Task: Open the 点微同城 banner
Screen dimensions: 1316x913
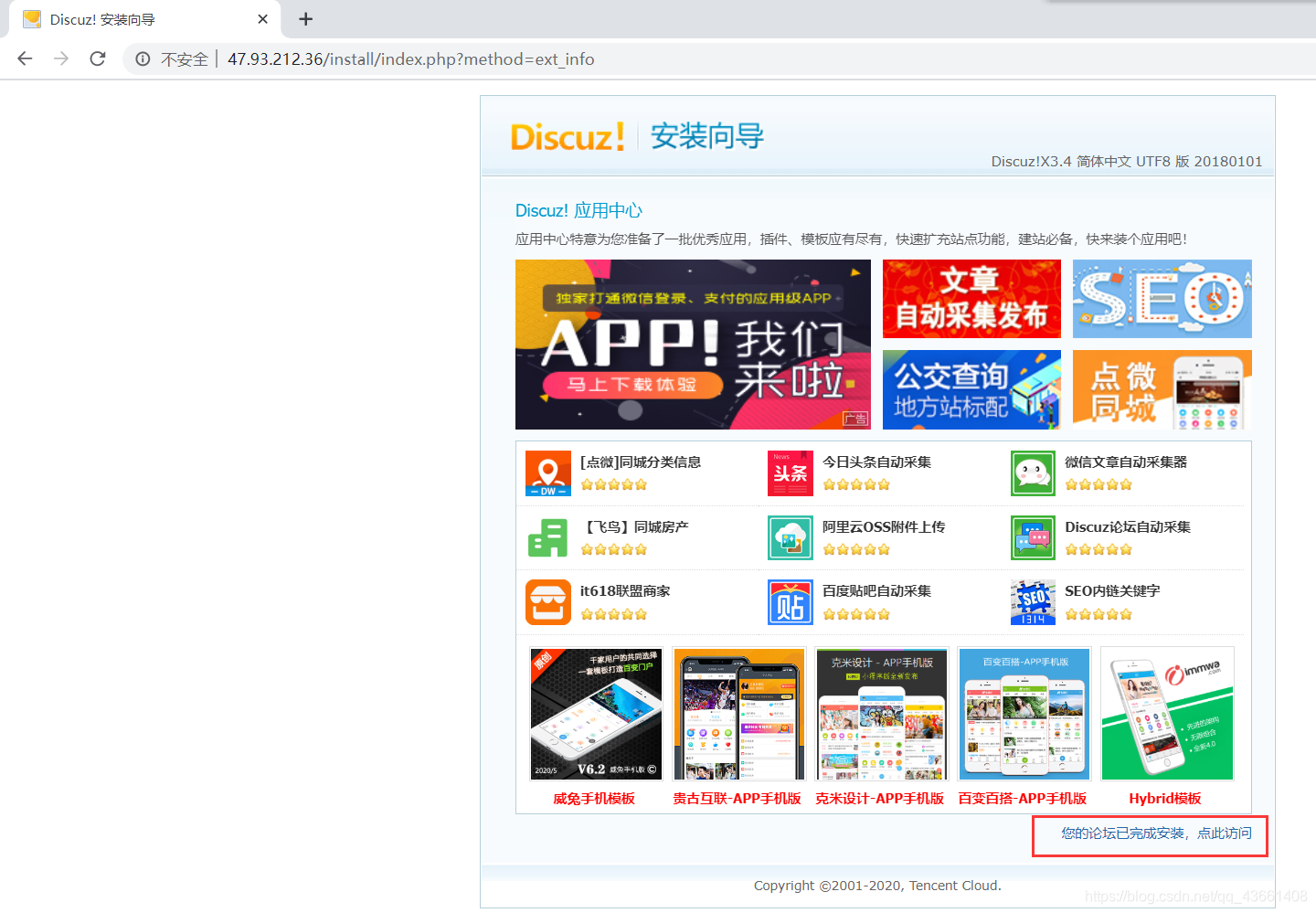Action: [1162, 389]
